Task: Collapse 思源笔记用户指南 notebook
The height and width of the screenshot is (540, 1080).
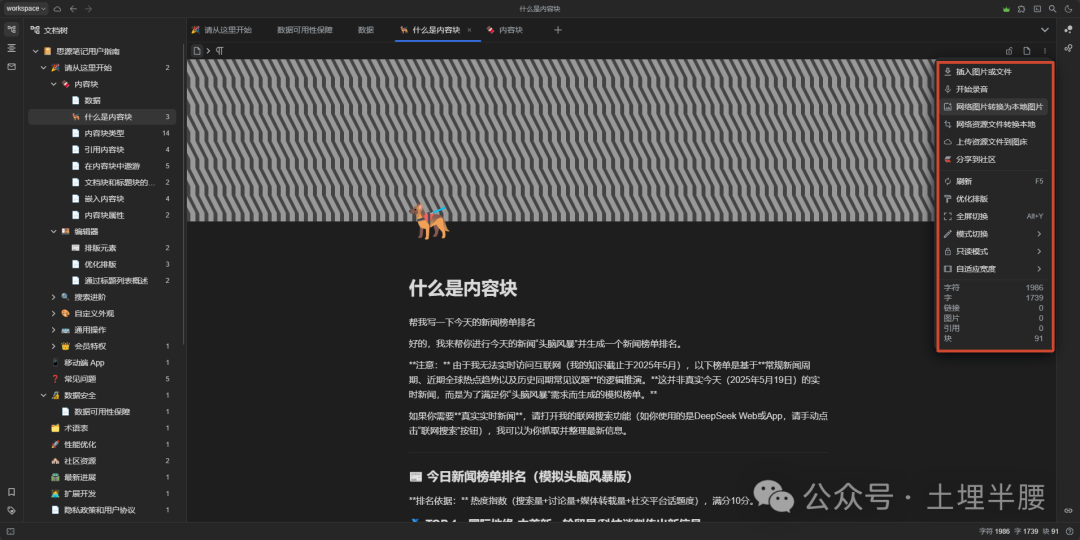Action: [x=35, y=51]
